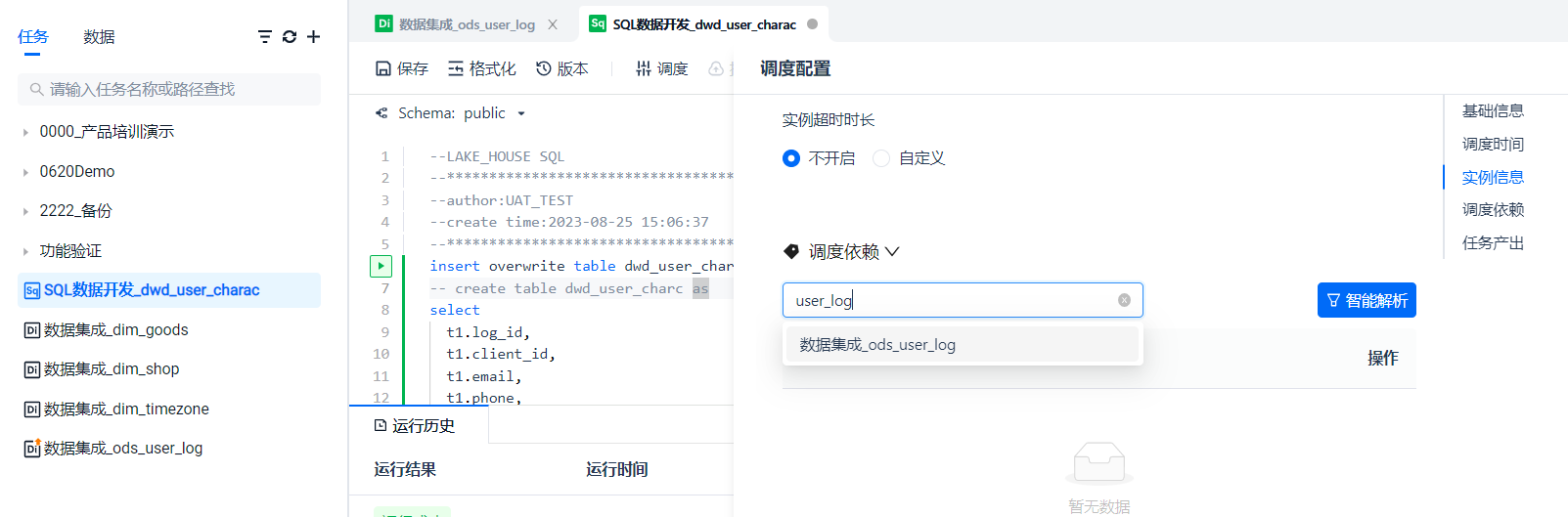Click the green run button on line 6
This screenshot has width=1568, height=517.
[381, 266]
